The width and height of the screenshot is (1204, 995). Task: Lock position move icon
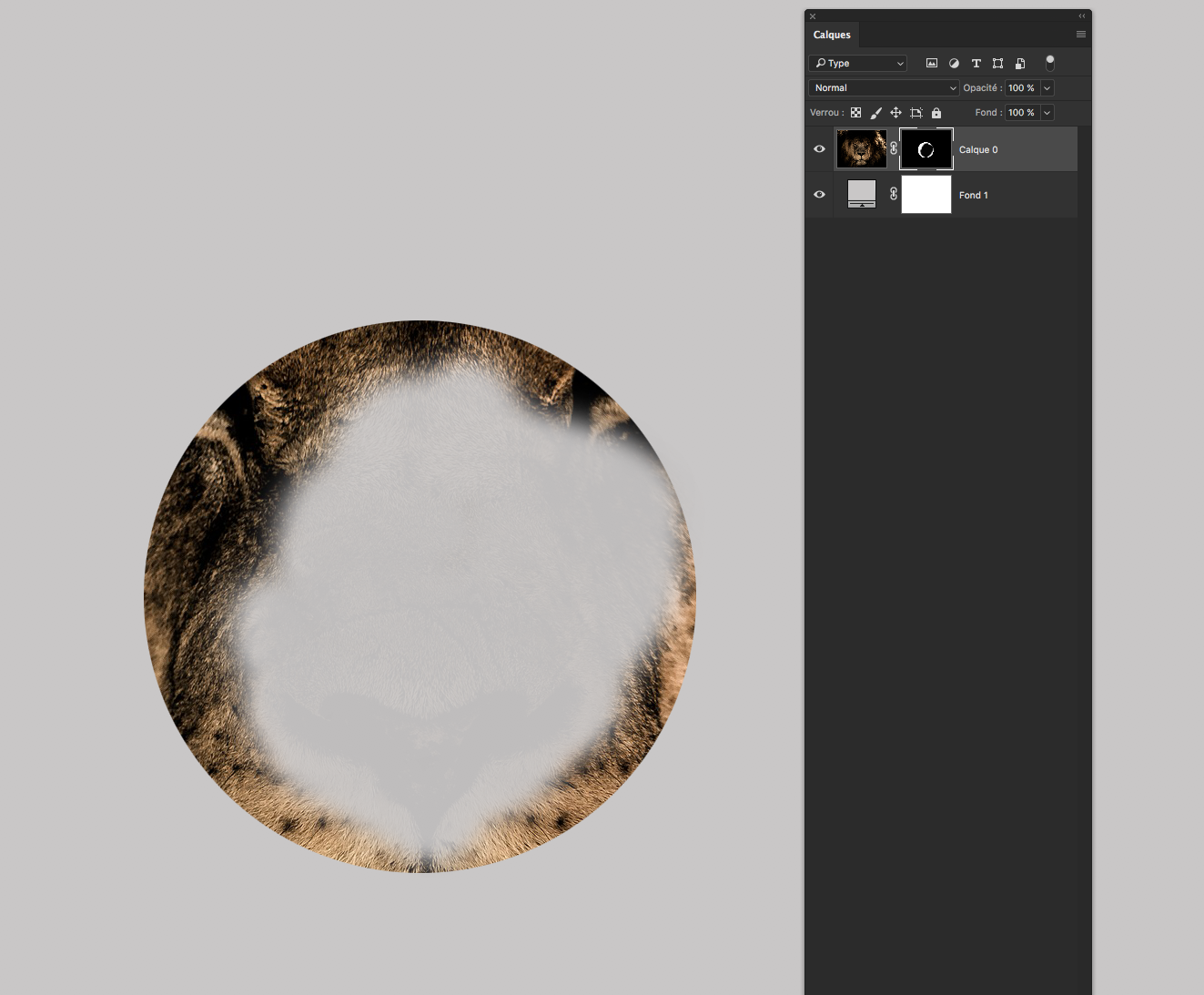[895, 113]
